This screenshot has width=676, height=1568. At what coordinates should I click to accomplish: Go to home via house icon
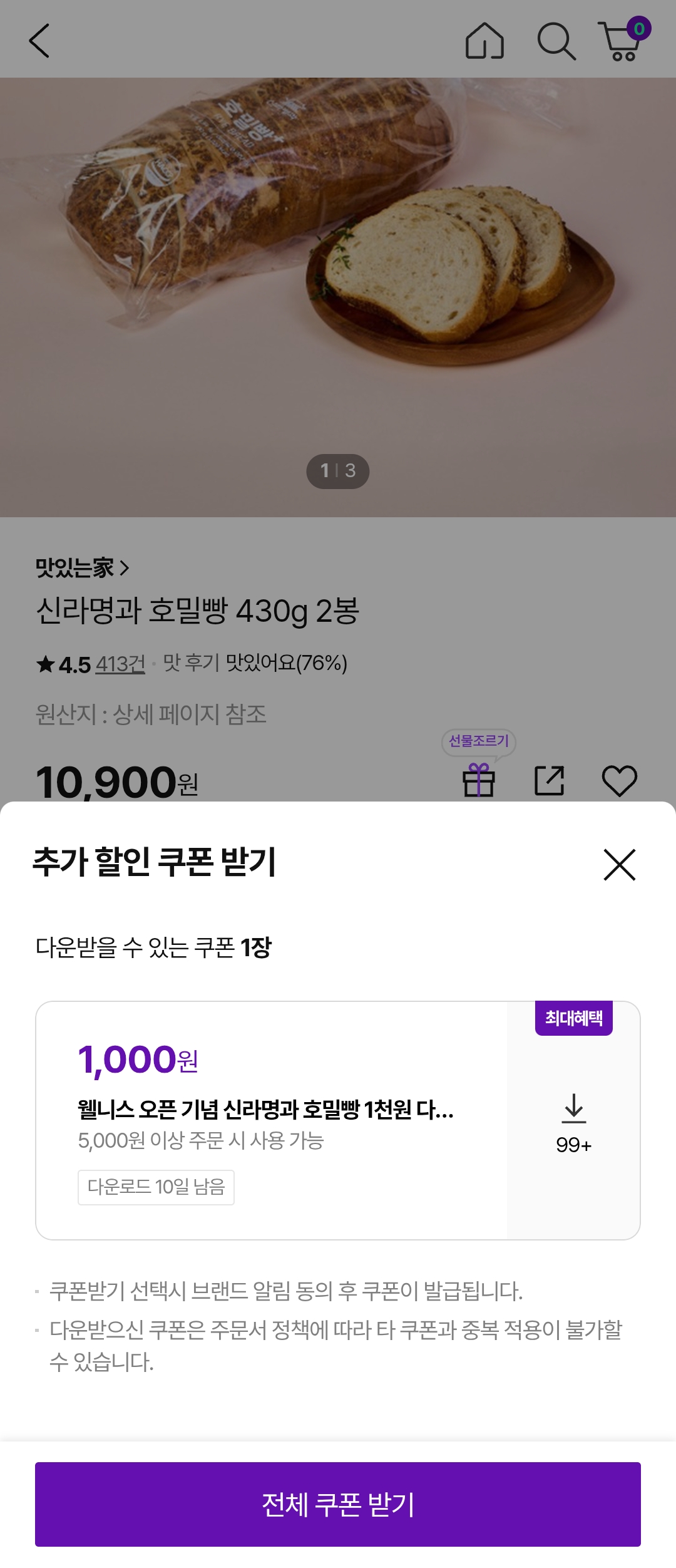click(x=484, y=41)
